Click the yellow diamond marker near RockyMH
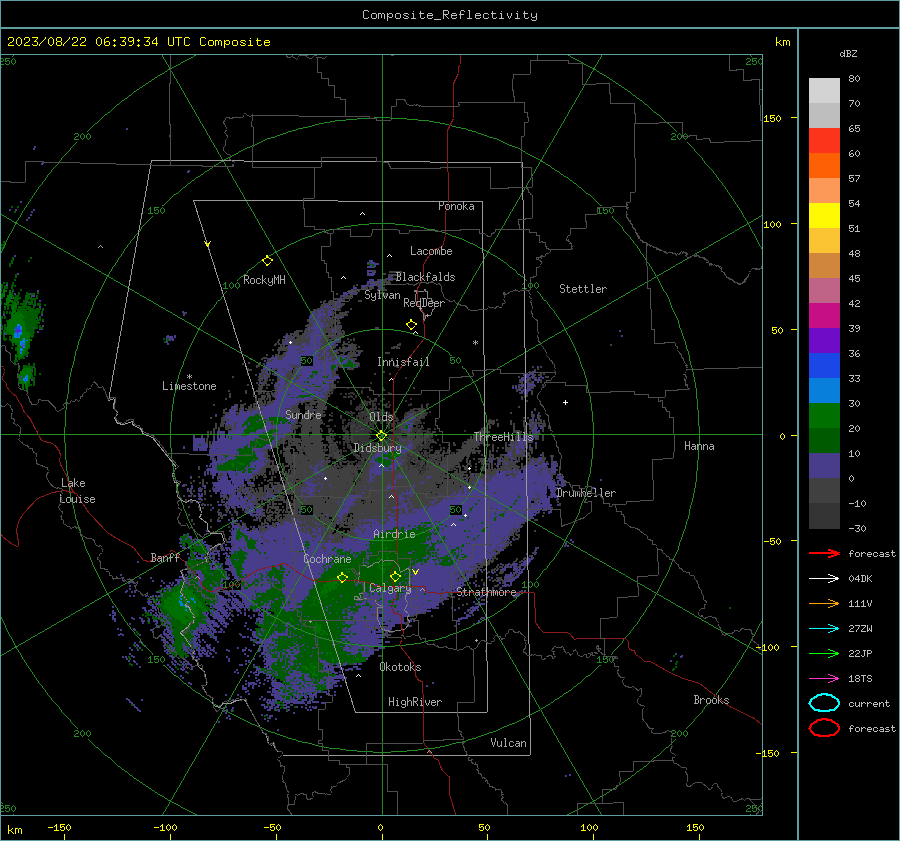Screen dimensions: 900x841 [267, 261]
